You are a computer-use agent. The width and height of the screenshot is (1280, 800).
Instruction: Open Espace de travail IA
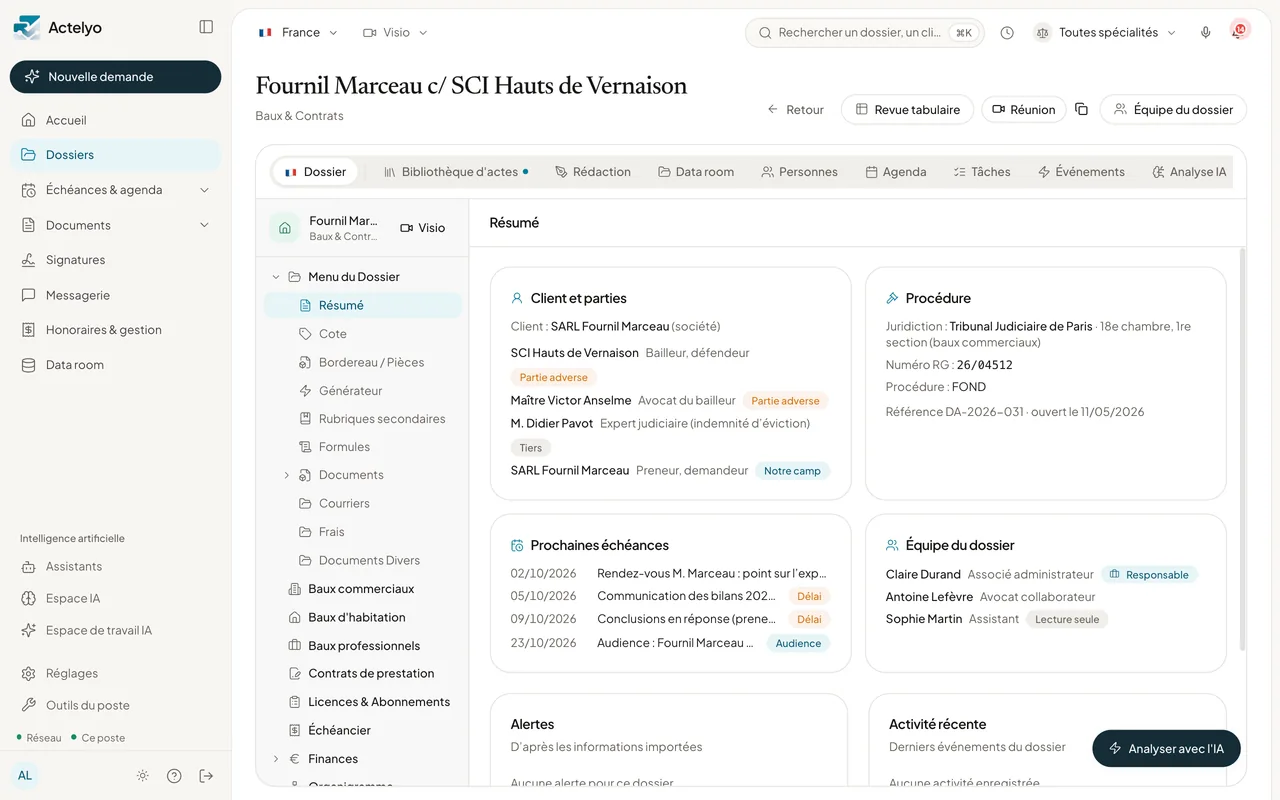115,630
